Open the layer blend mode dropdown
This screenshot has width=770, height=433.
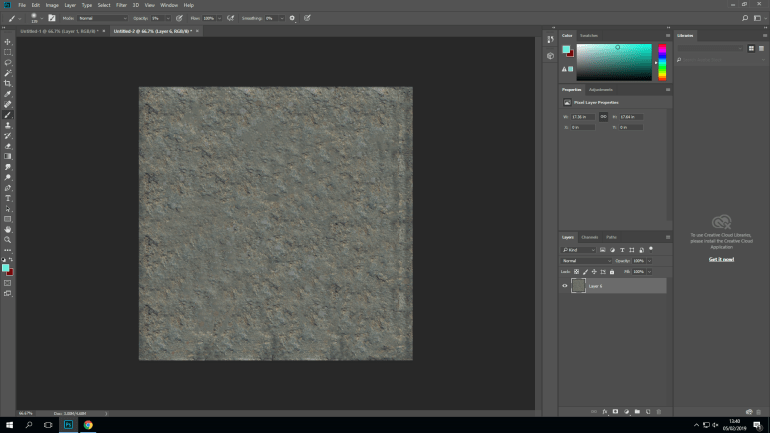[x=586, y=261]
